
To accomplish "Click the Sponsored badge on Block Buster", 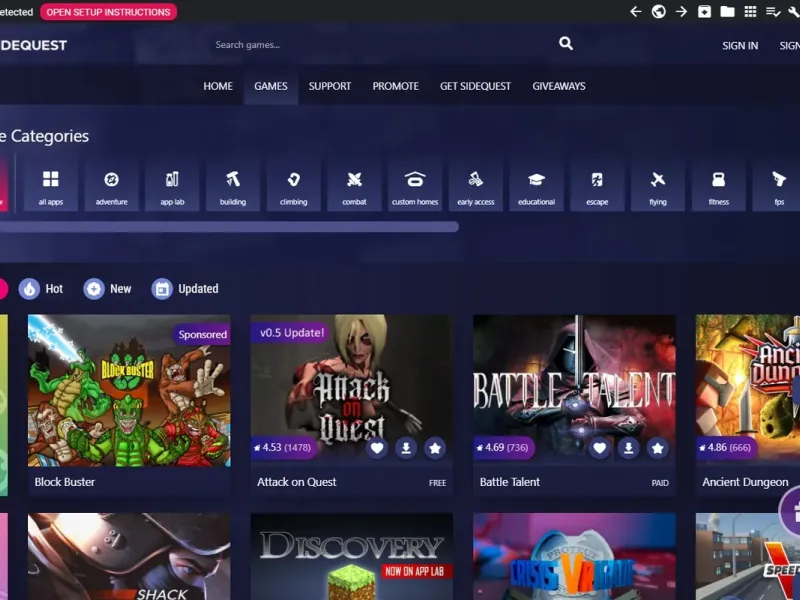I will (x=202, y=334).
